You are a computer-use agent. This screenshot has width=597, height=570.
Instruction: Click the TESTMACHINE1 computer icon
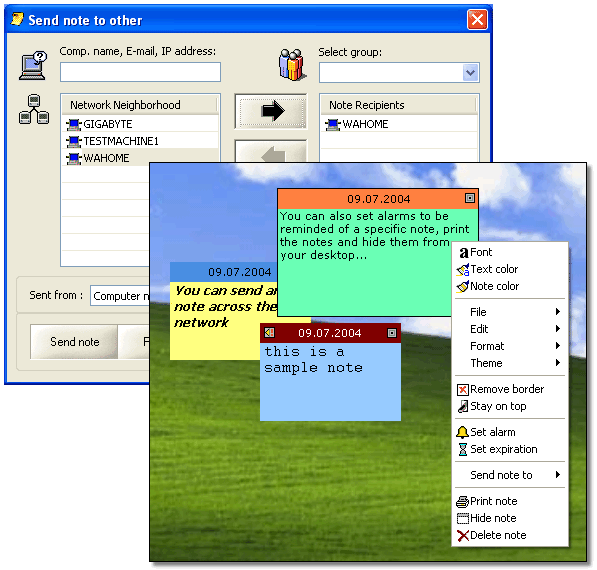(73, 141)
